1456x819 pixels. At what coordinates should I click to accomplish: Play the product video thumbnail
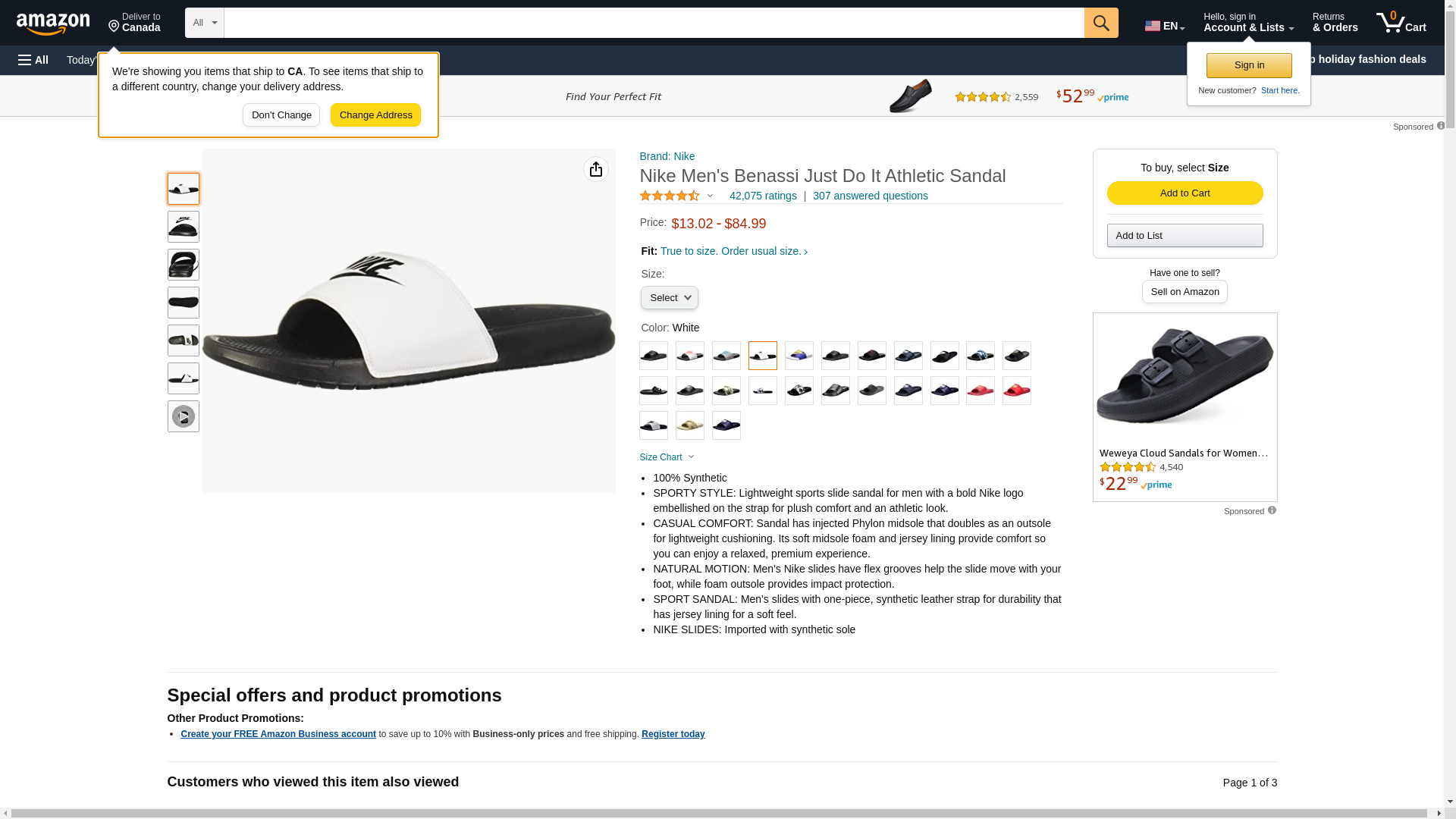coord(184,416)
